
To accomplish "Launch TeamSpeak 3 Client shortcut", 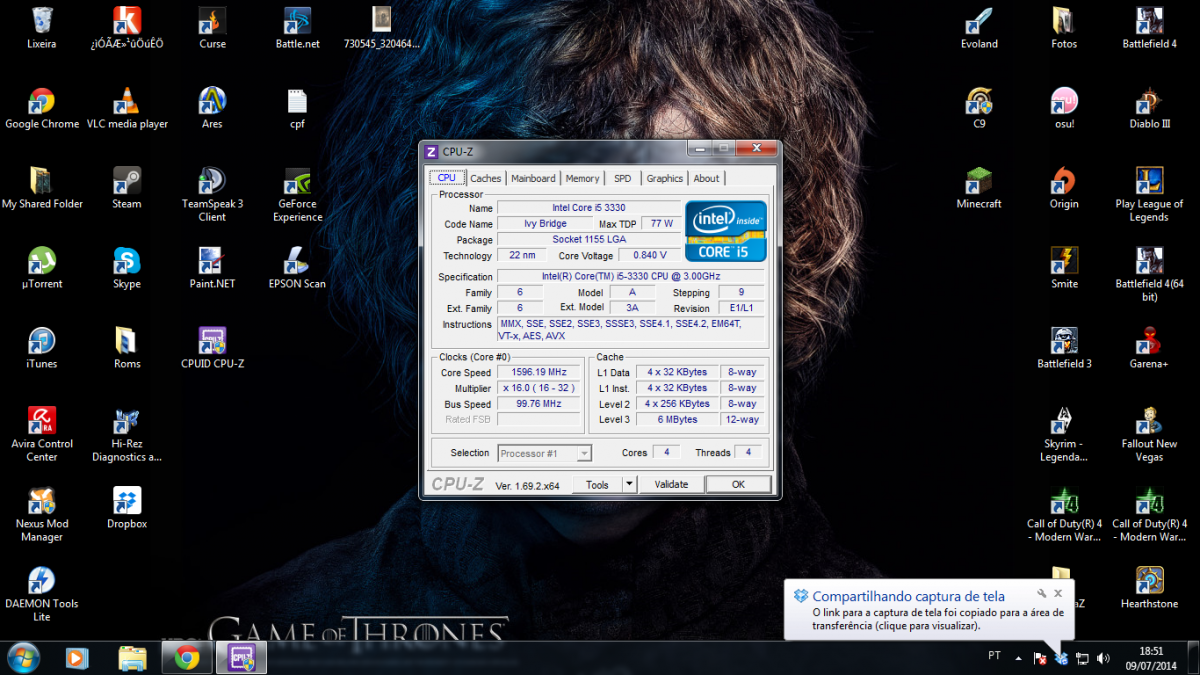I will click(212, 194).
